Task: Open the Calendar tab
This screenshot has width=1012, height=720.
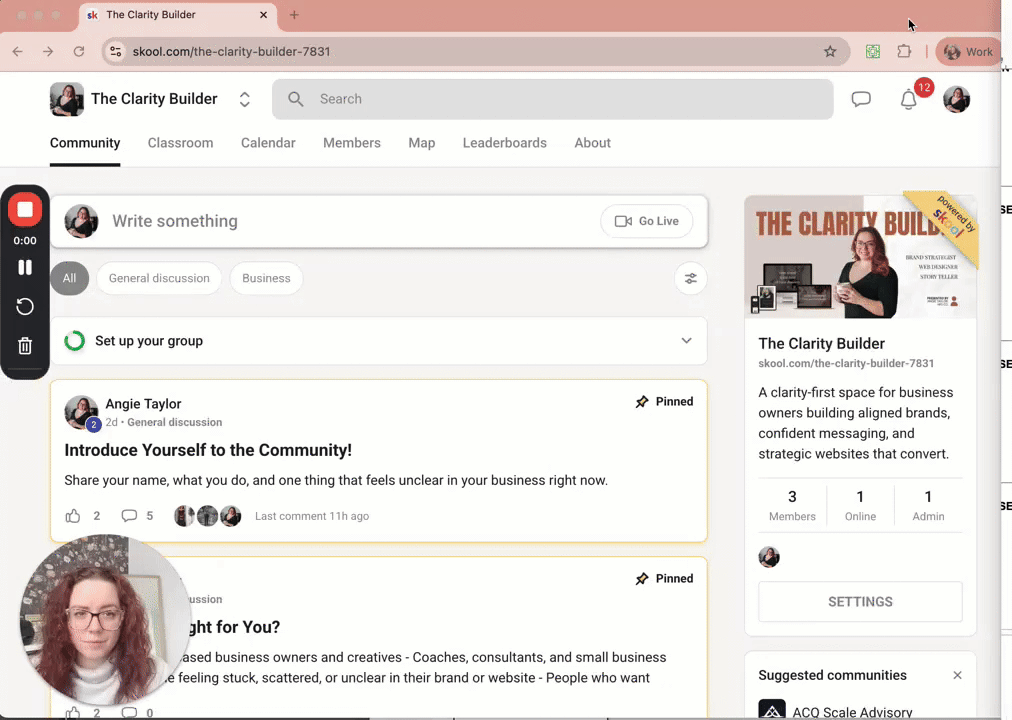Action: (268, 143)
